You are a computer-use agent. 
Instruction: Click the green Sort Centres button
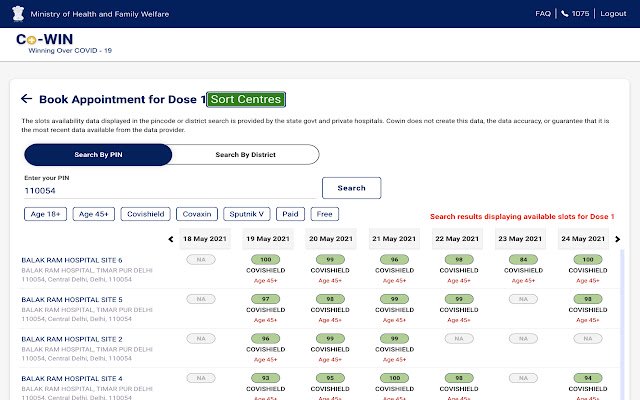(x=246, y=99)
